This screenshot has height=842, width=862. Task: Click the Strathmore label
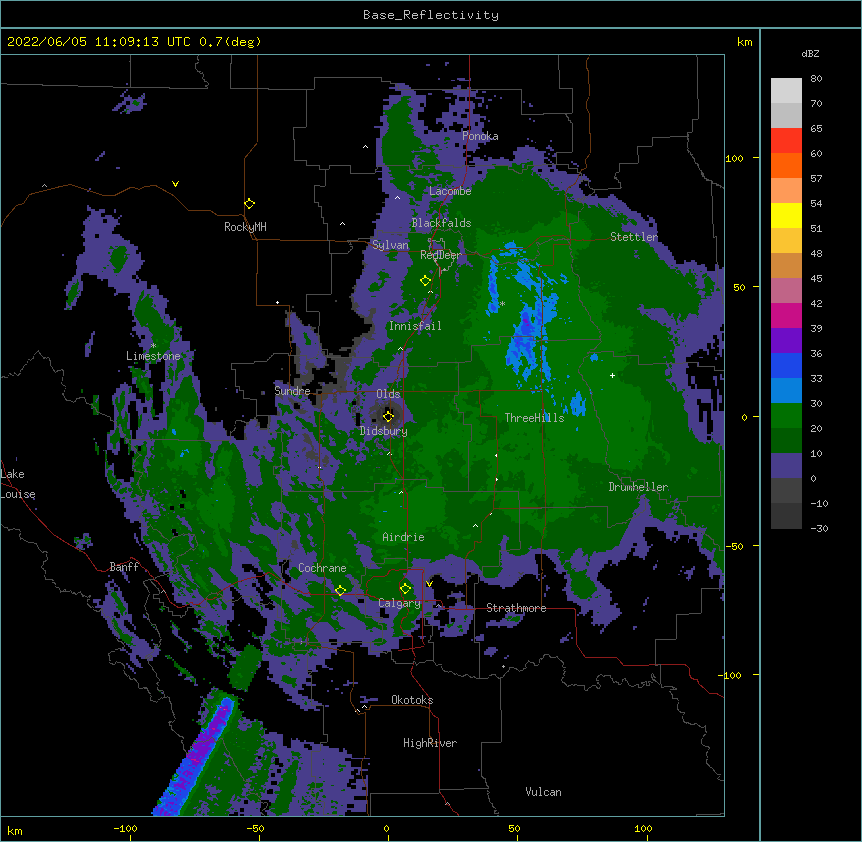point(516,608)
